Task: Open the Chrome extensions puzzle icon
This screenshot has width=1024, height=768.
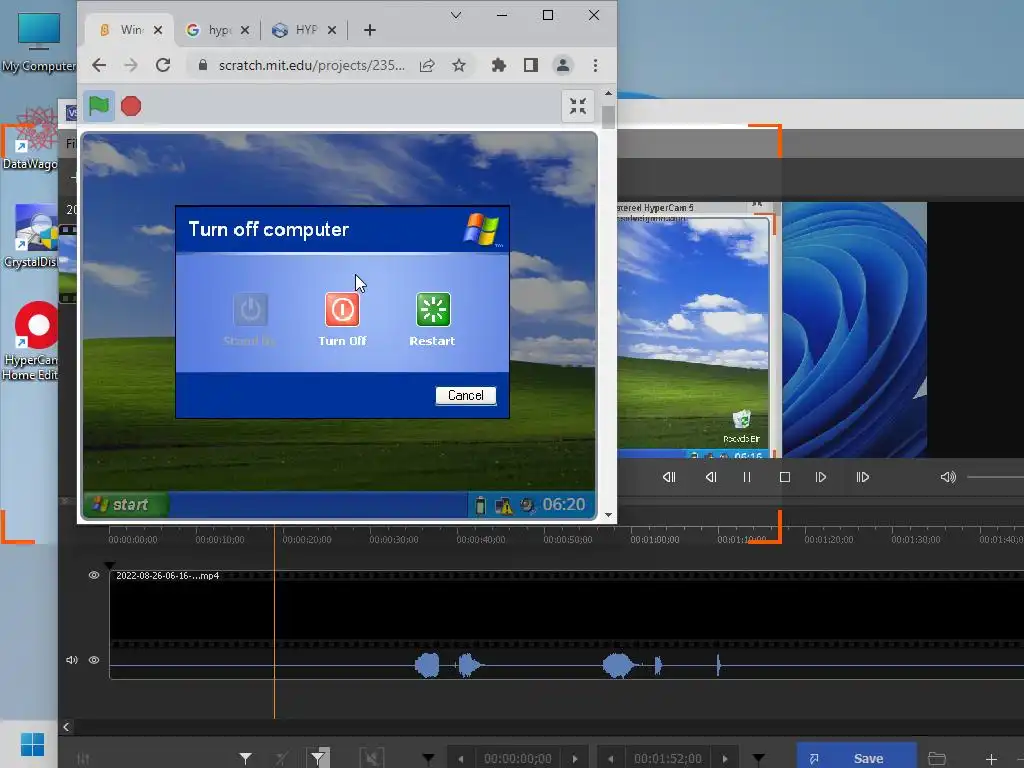Action: point(499,65)
